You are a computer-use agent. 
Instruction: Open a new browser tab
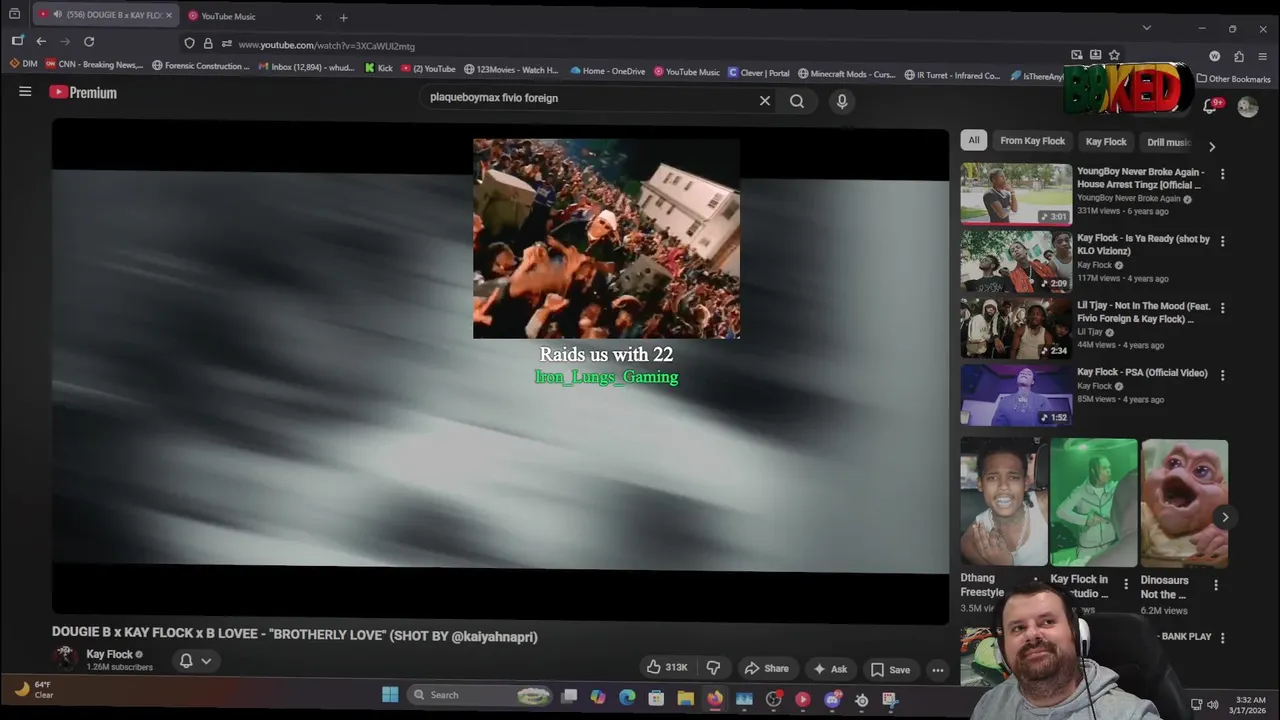click(343, 17)
